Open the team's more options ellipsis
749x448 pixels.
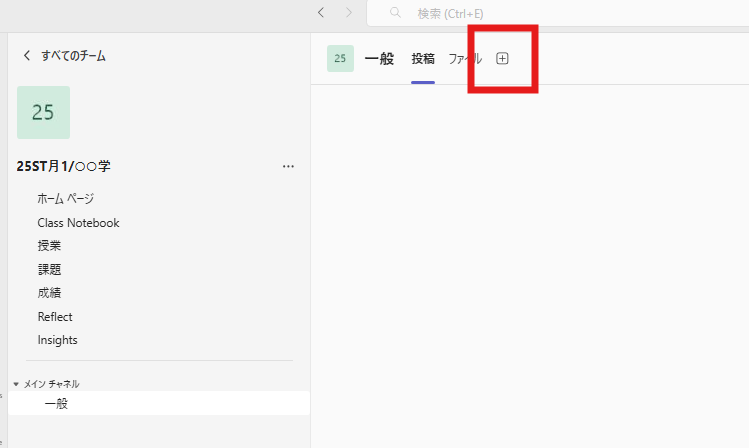coord(288,166)
